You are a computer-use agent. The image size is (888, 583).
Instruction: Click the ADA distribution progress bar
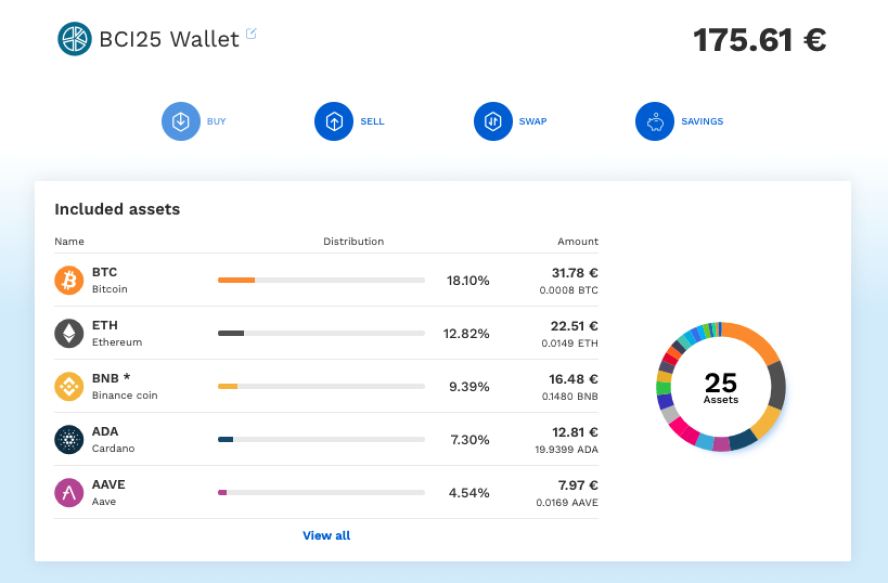pyautogui.click(x=321, y=439)
